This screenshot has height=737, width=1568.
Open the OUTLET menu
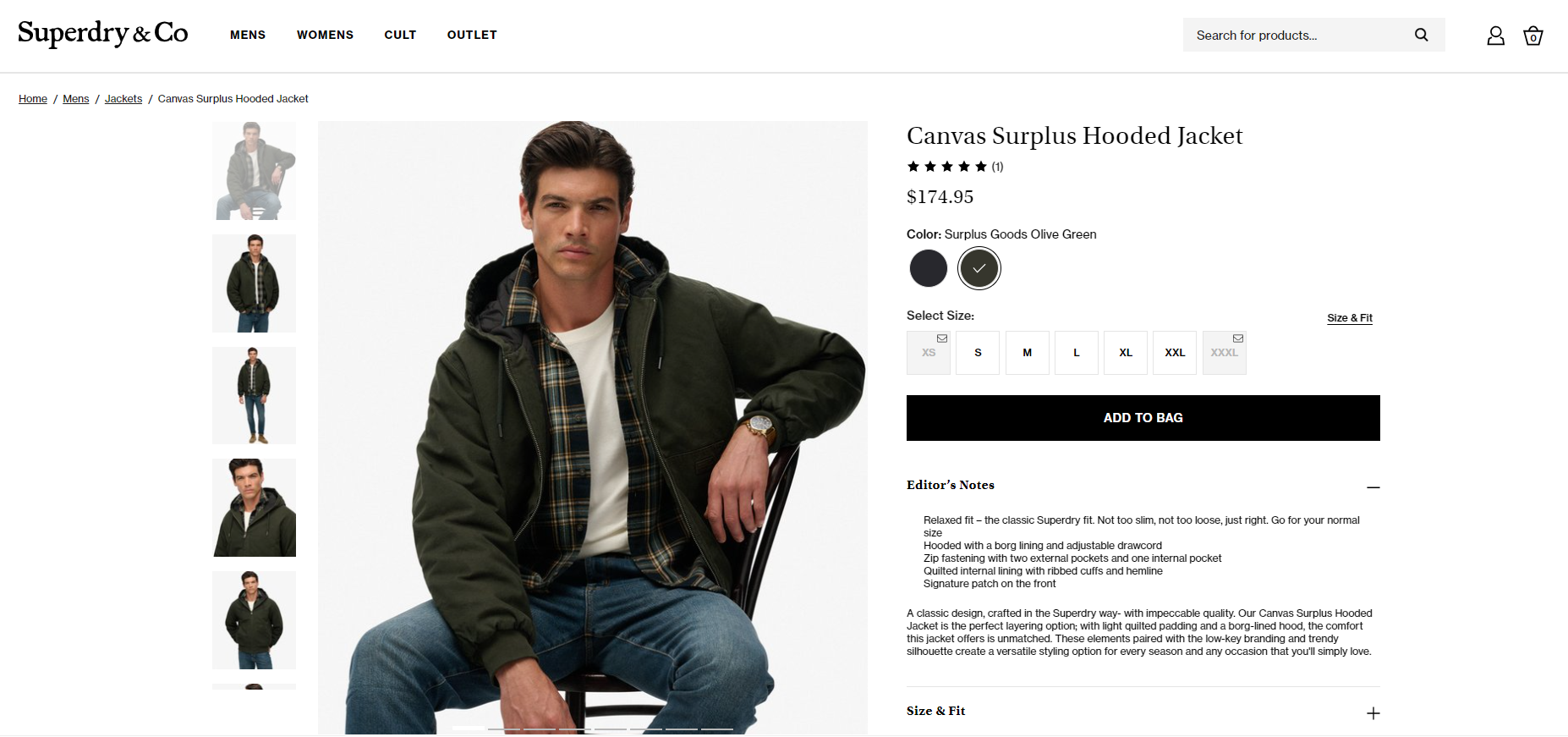pyautogui.click(x=472, y=35)
